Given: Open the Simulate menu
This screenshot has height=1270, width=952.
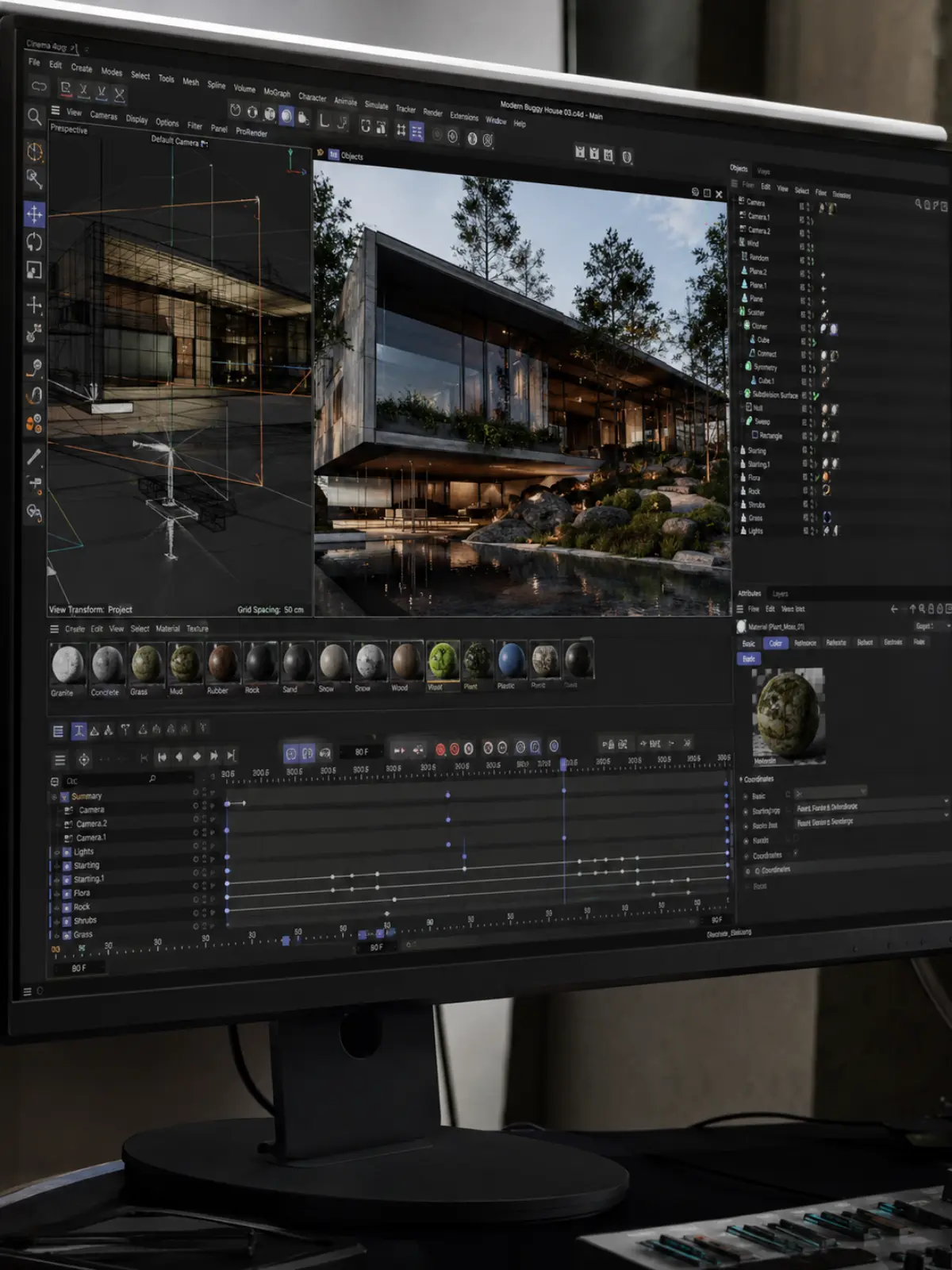Looking at the screenshot, I should (x=376, y=105).
